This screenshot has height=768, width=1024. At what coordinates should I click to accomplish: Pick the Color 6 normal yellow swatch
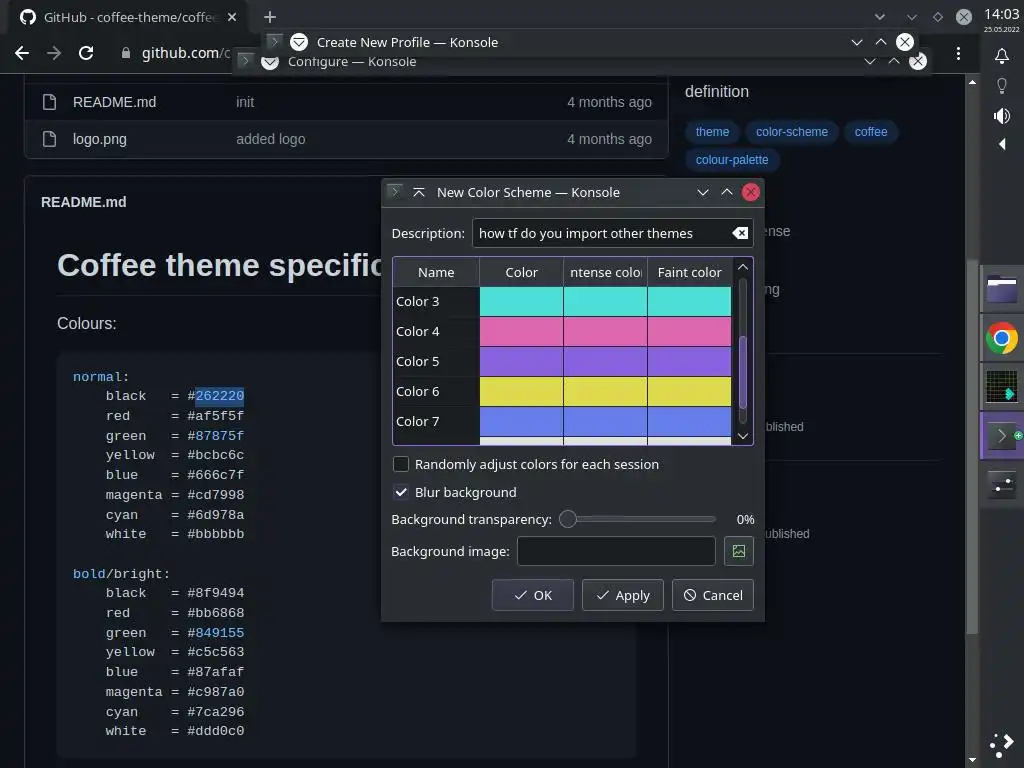521,392
